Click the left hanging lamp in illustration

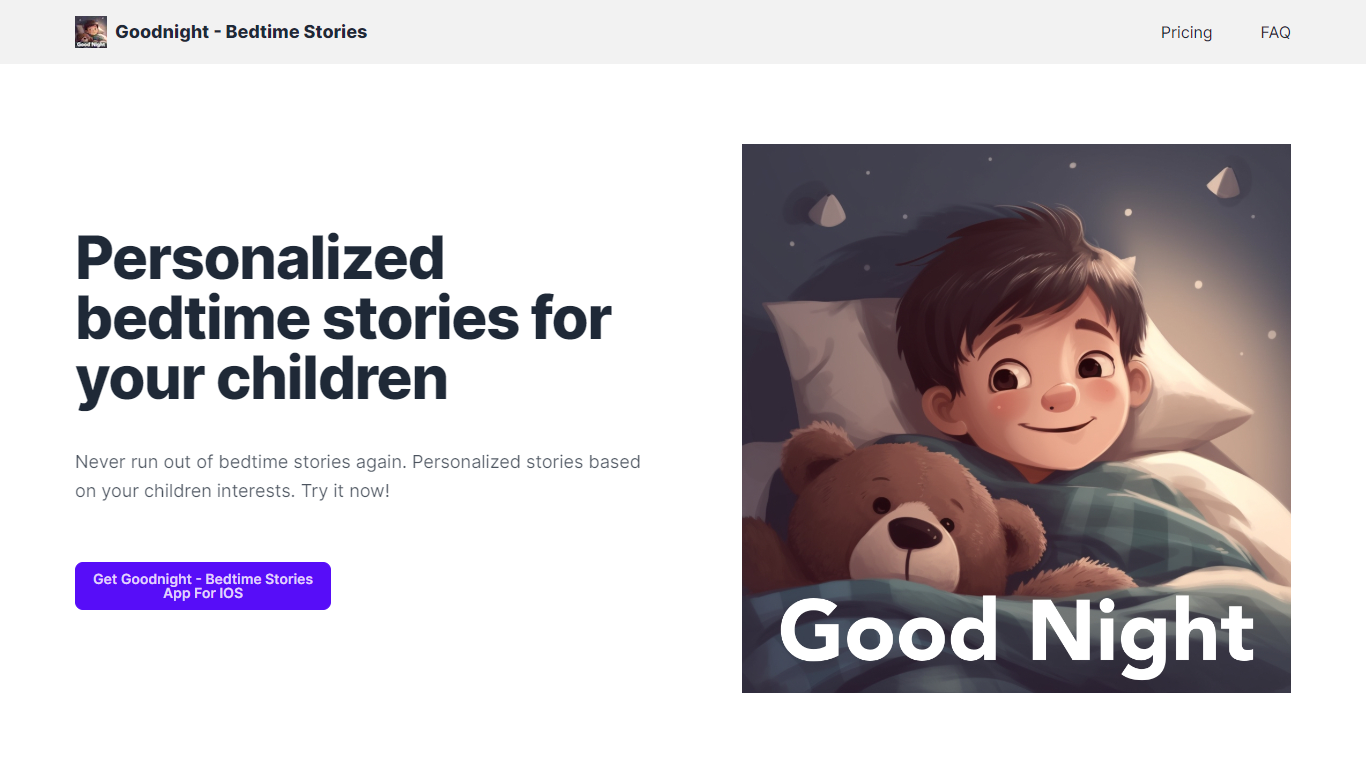coord(827,209)
